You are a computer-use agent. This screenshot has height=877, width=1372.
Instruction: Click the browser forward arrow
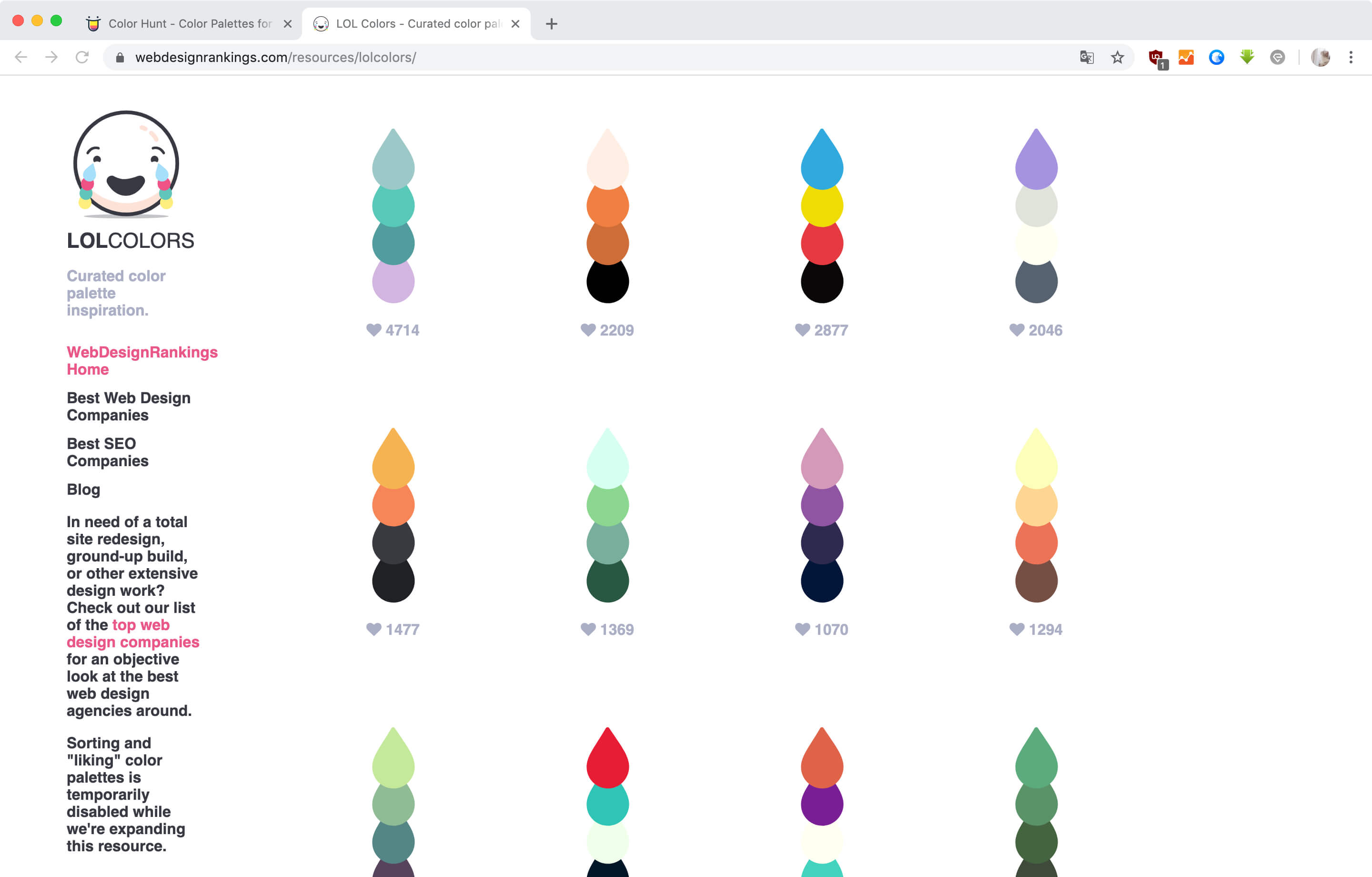coord(51,57)
